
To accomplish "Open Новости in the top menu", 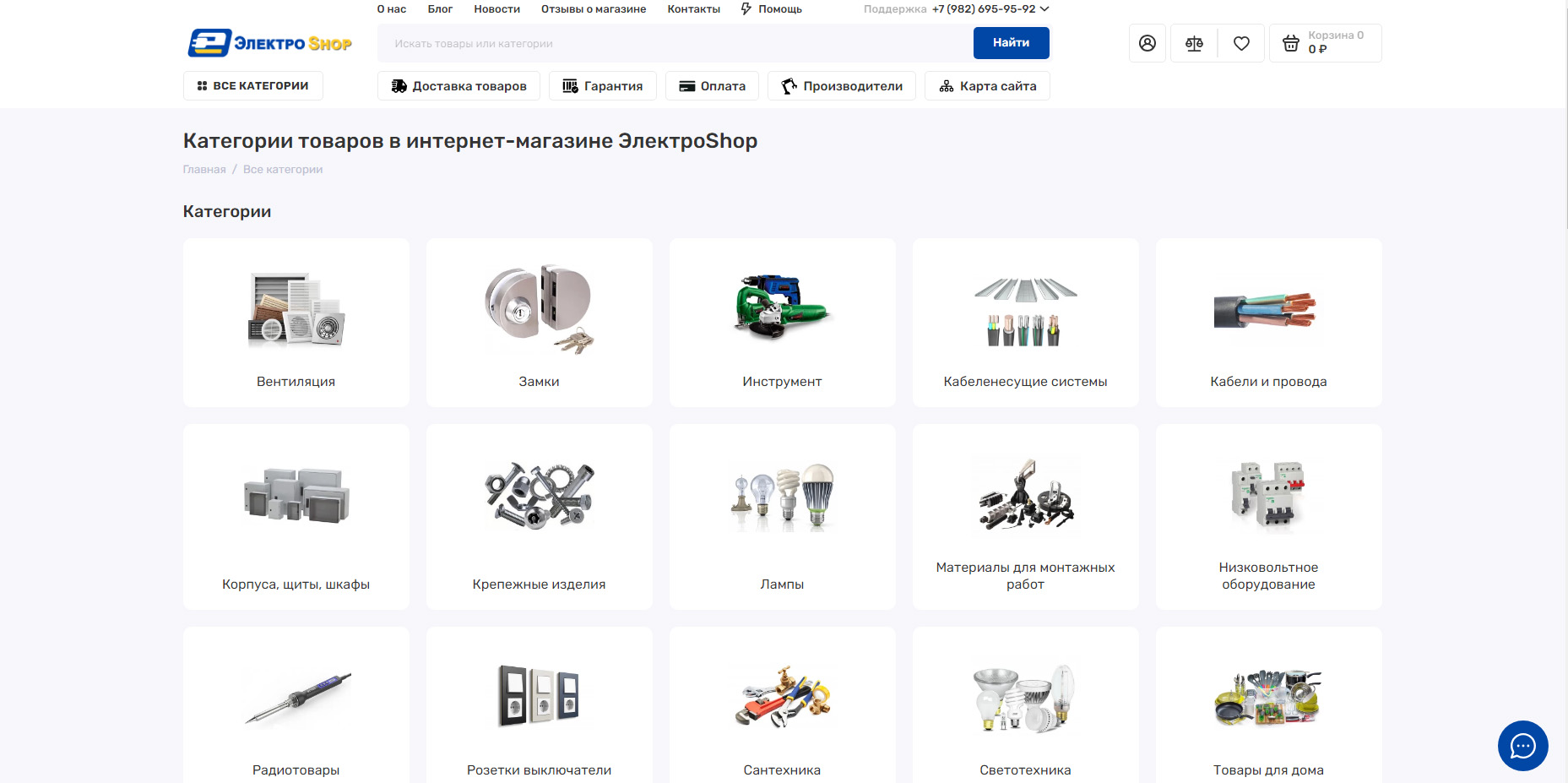I will (x=496, y=8).
